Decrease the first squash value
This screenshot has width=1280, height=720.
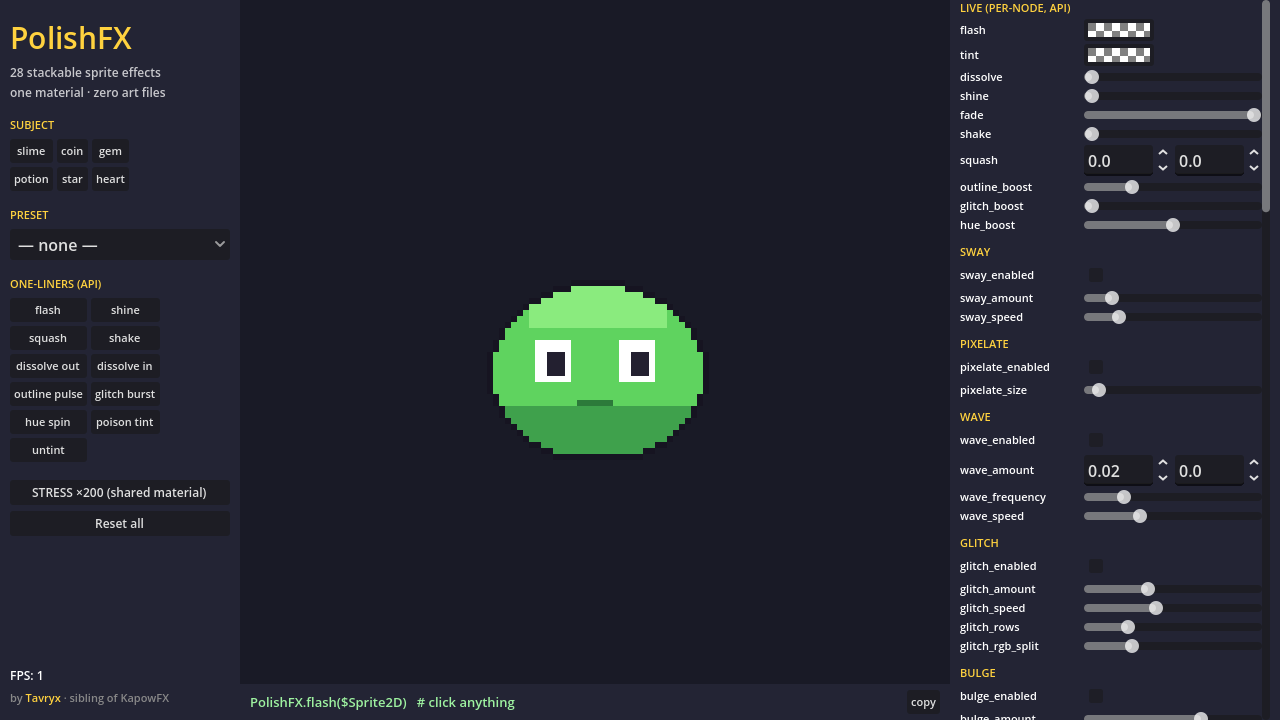1163,168
